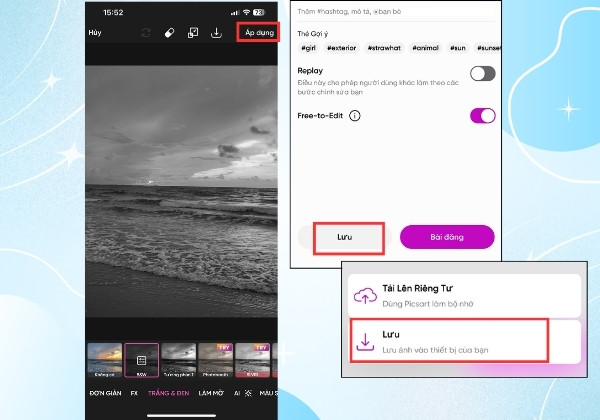Open B&W filter adjustment settings thumbnail
This screenshot has height=420, width=600.
[142, 360]
